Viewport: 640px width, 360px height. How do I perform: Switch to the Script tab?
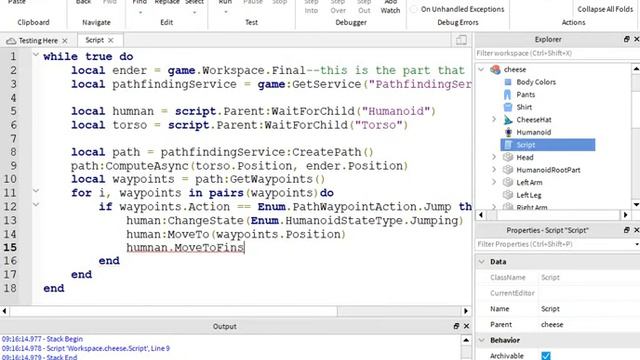[x=94, y=40]
